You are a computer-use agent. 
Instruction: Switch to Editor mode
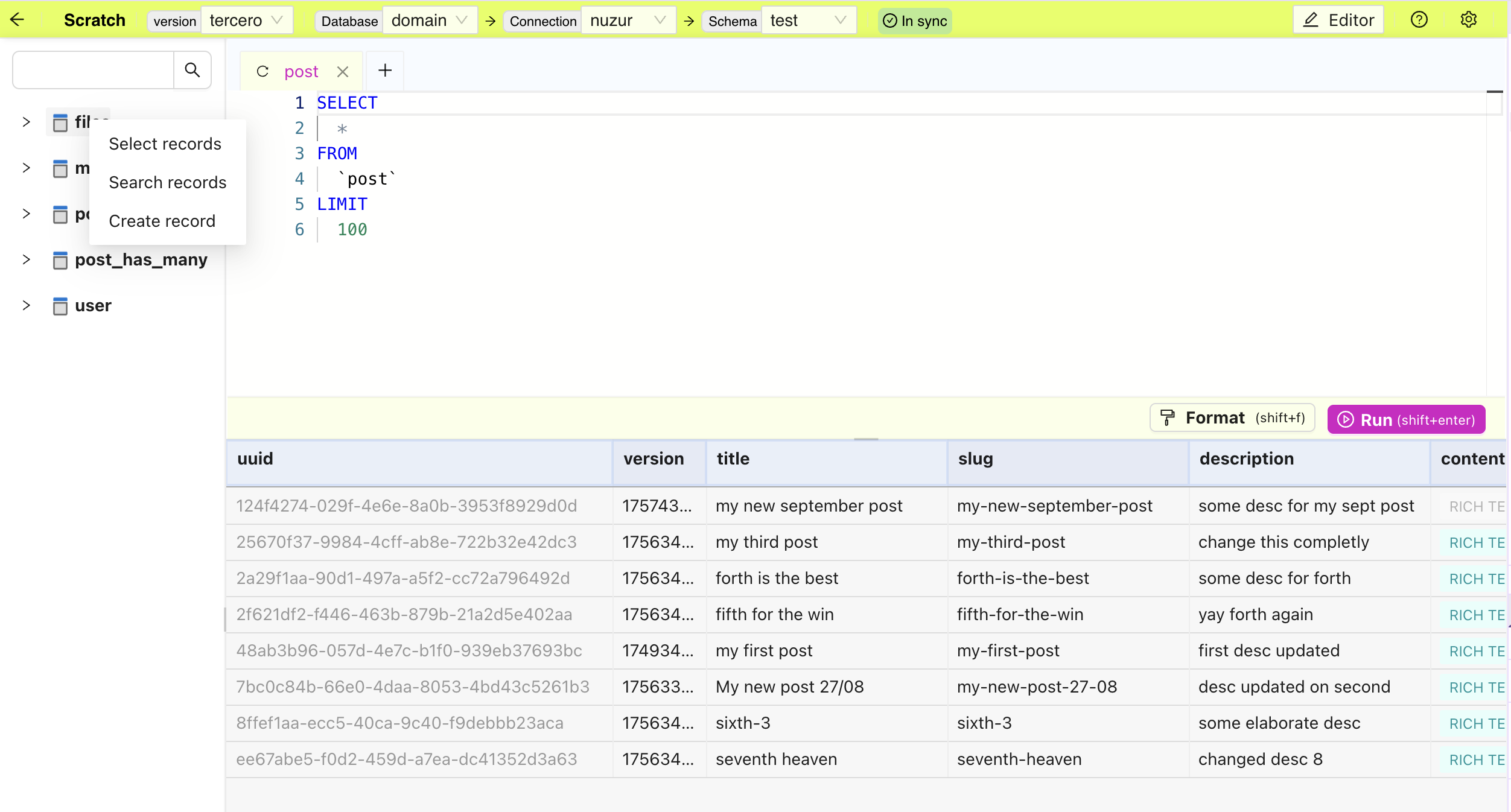pos(1338,21)
